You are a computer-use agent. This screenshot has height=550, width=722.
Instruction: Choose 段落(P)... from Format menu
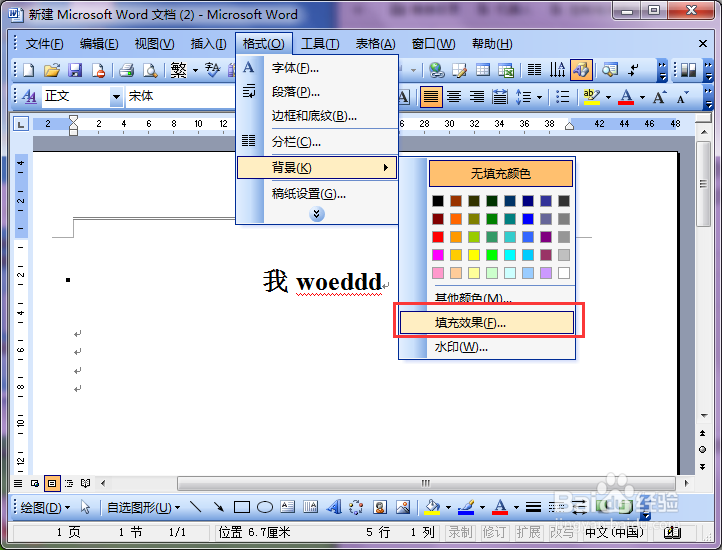point(317,92)
